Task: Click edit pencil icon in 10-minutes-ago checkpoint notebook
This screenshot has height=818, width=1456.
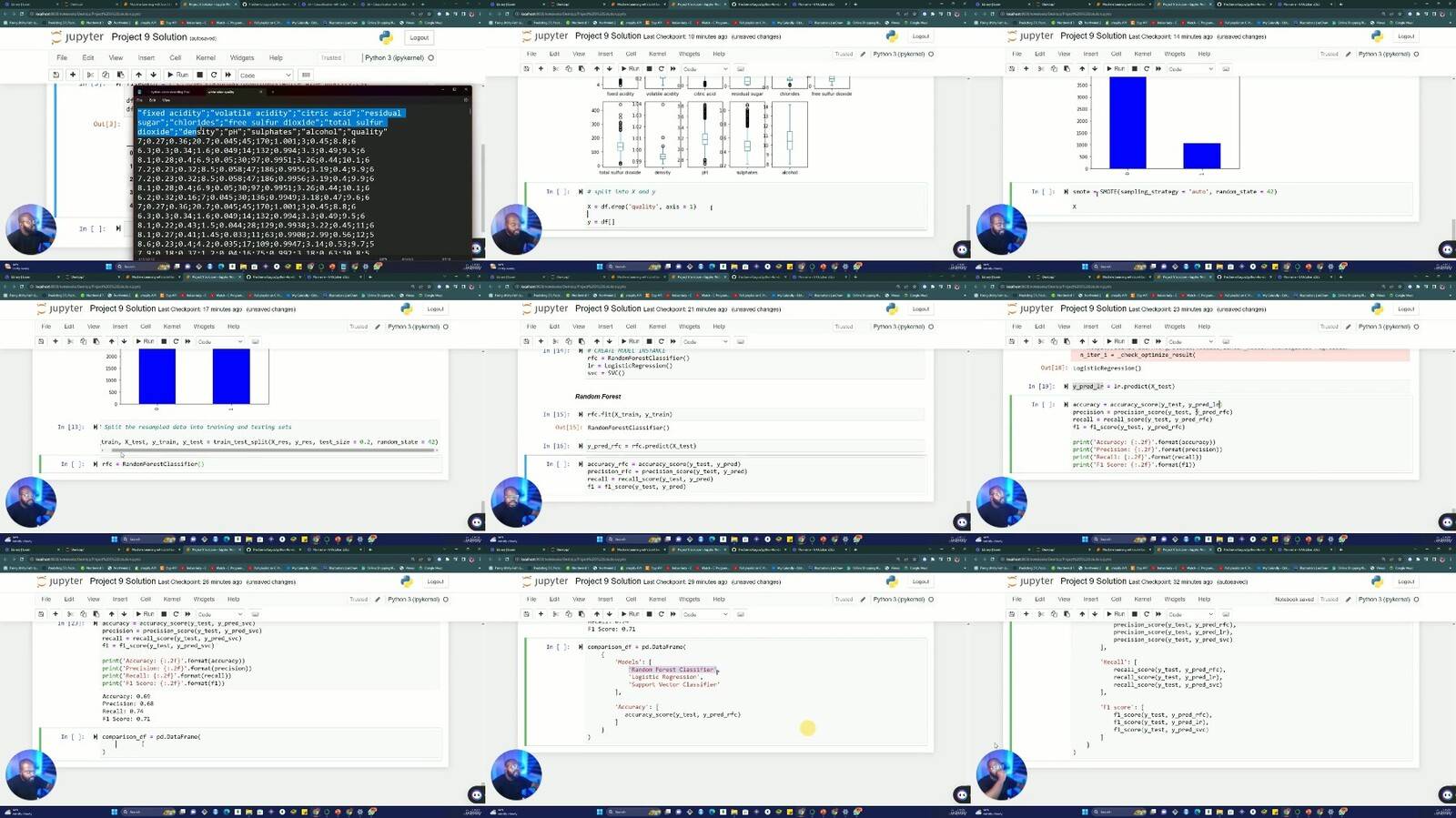Action: (x=863, y=54)
